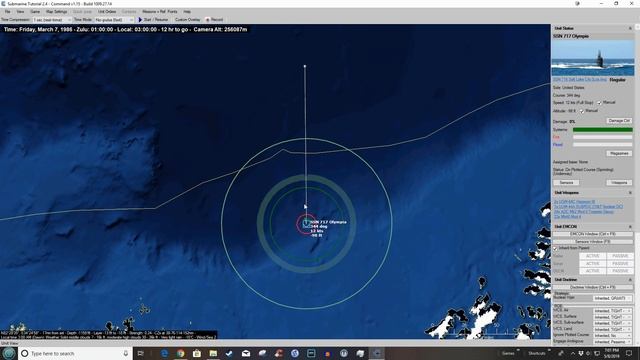Viewport: 640px width, 360px height.
Task: Set OECM EMCON to ACTIVE
Action: (x=593, y=271)
